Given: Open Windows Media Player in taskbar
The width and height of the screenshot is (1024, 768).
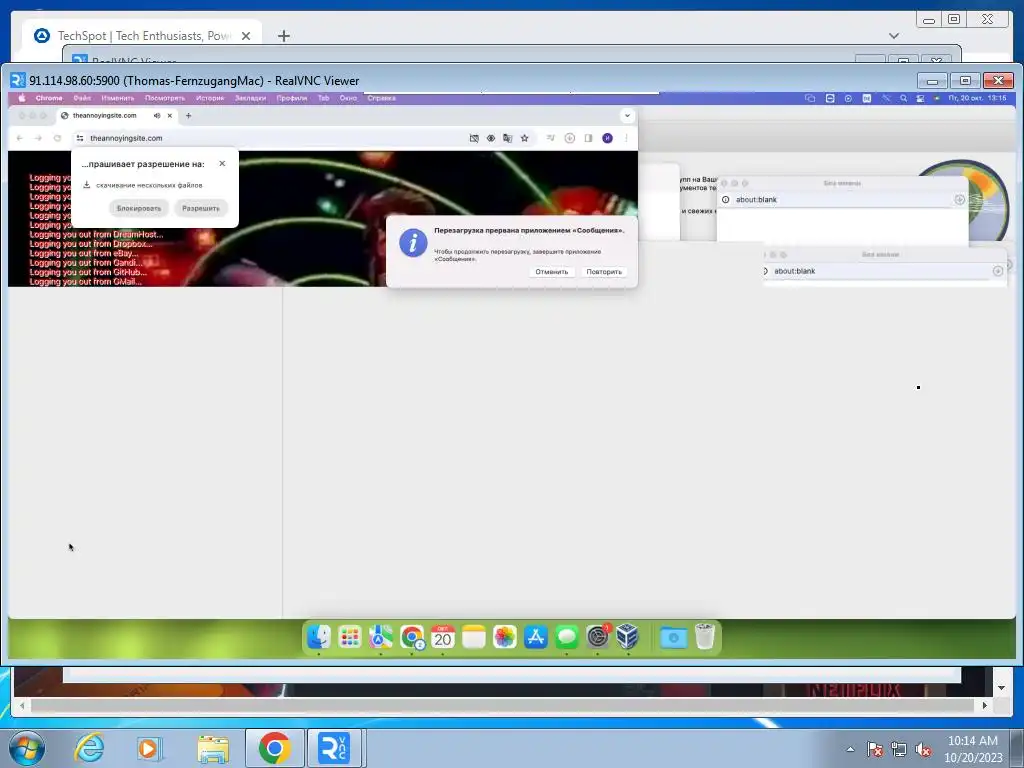Looking at the screenshot, I should tap(150, 748).
